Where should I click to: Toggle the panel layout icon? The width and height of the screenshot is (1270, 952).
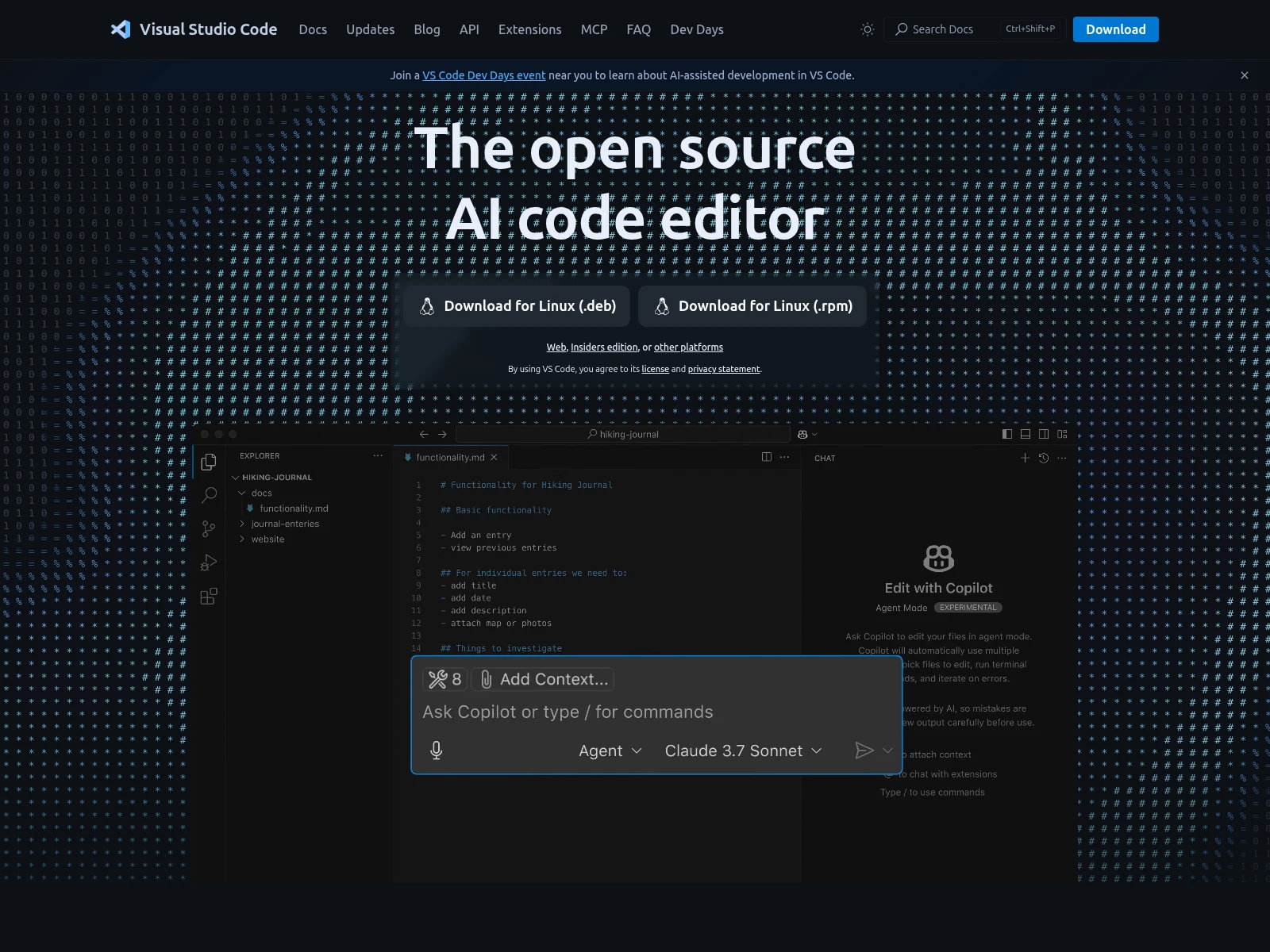(1025, 434)
